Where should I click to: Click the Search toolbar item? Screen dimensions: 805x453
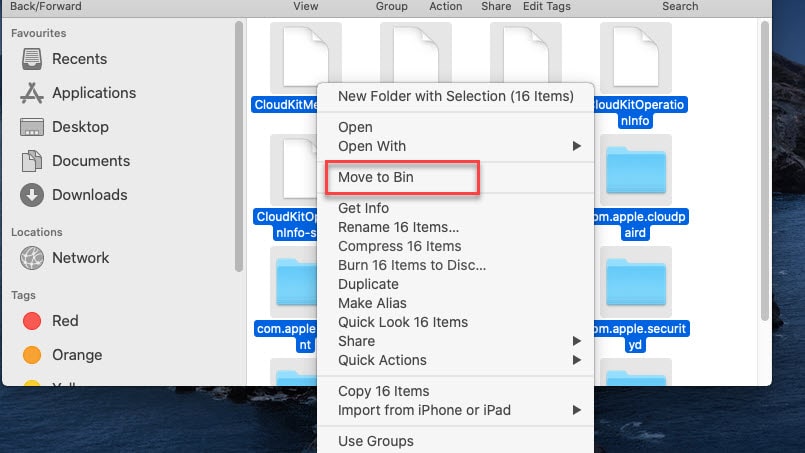click(680, 6)
